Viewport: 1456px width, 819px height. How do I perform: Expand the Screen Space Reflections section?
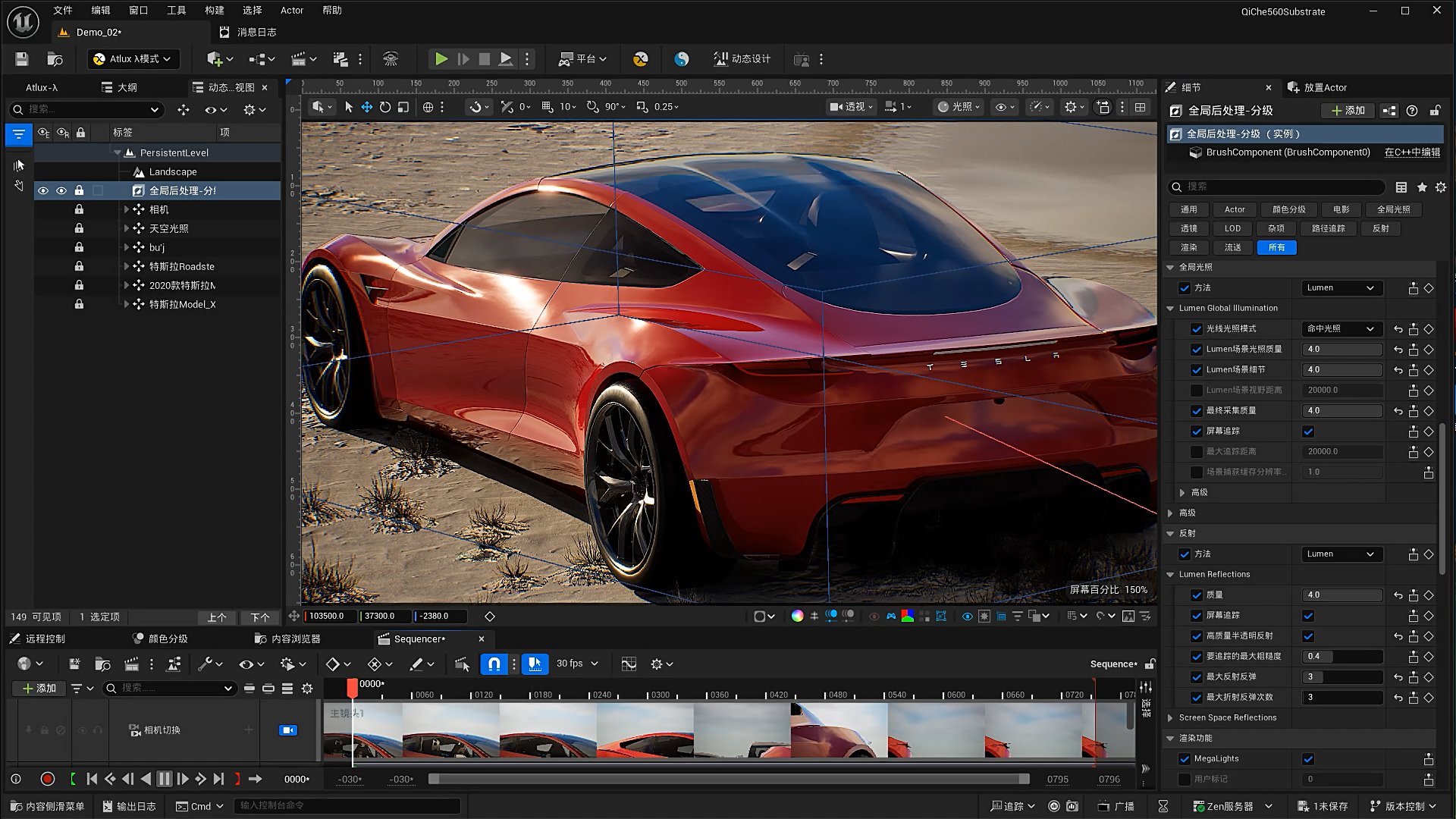click(1170, 718)
